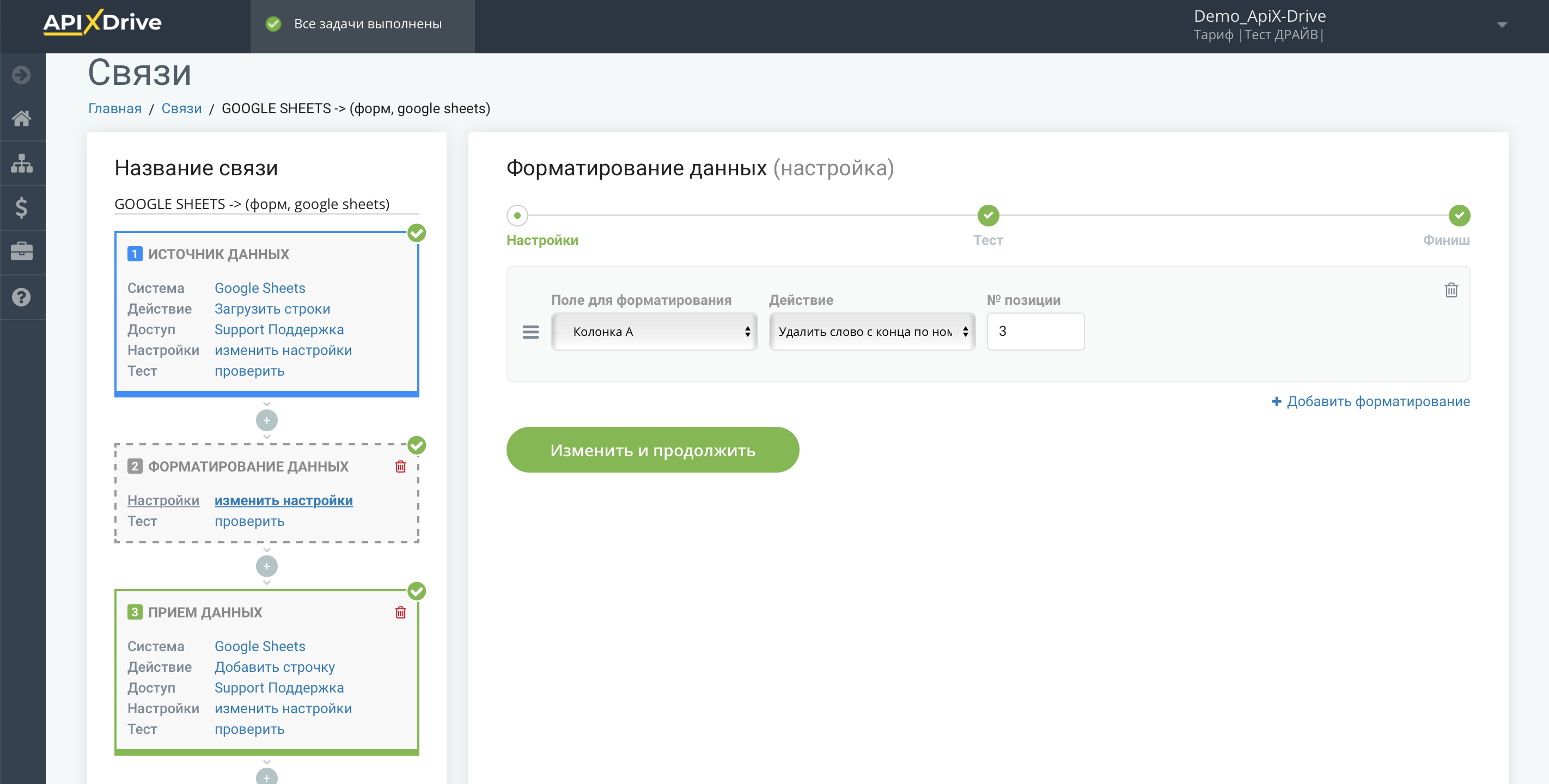This screenshot has height=784, width=1549.
Task: Open the Колонка А field dropdown
Action: (x=654, y=331)
